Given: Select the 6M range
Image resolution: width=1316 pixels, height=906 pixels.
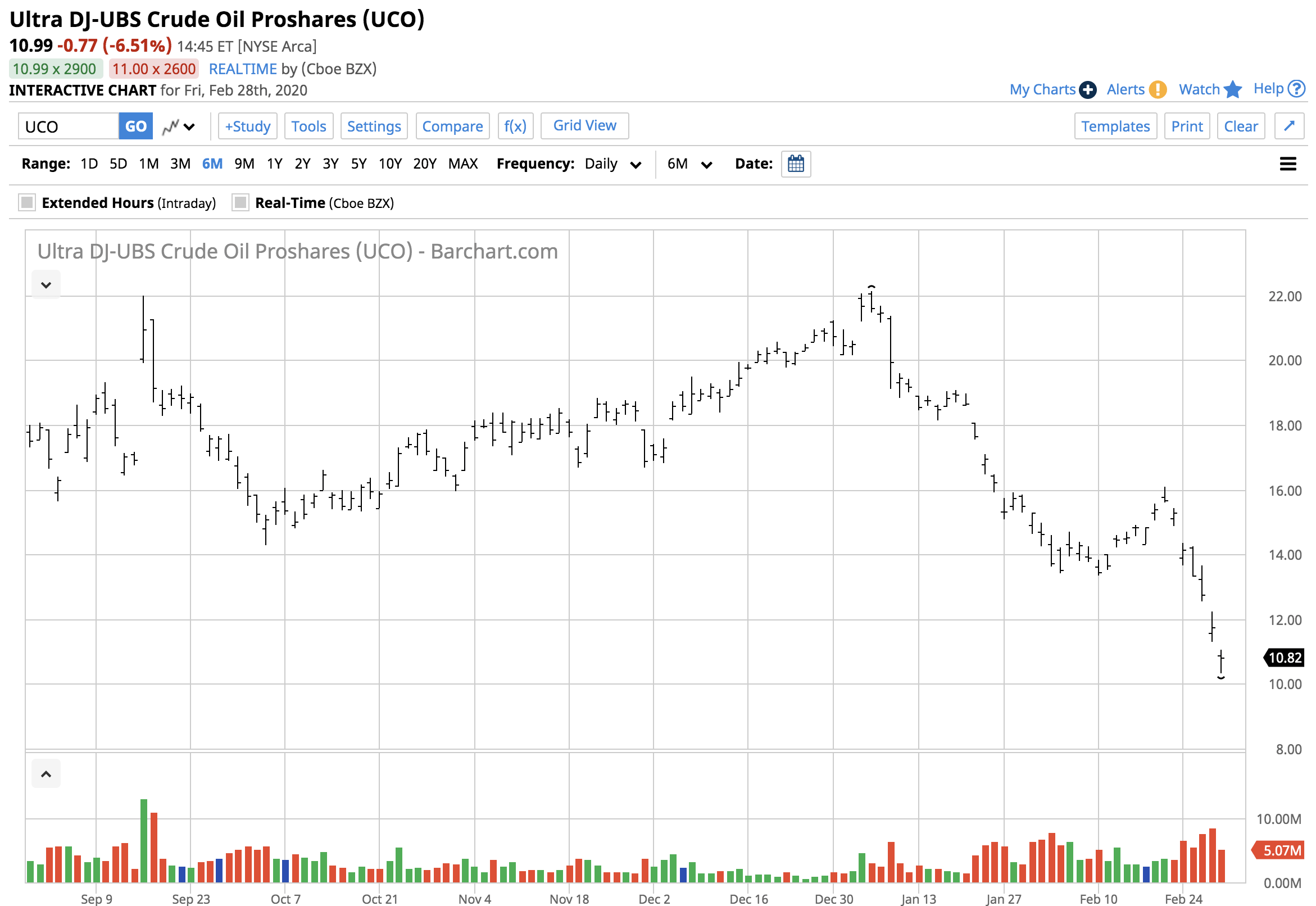Looking at the screenshot, I should coord(212,164).
